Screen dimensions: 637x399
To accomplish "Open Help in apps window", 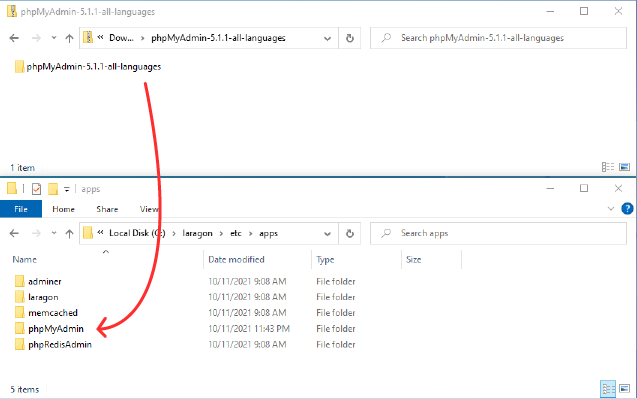I will pyautogui.click(x=627, y=209).
